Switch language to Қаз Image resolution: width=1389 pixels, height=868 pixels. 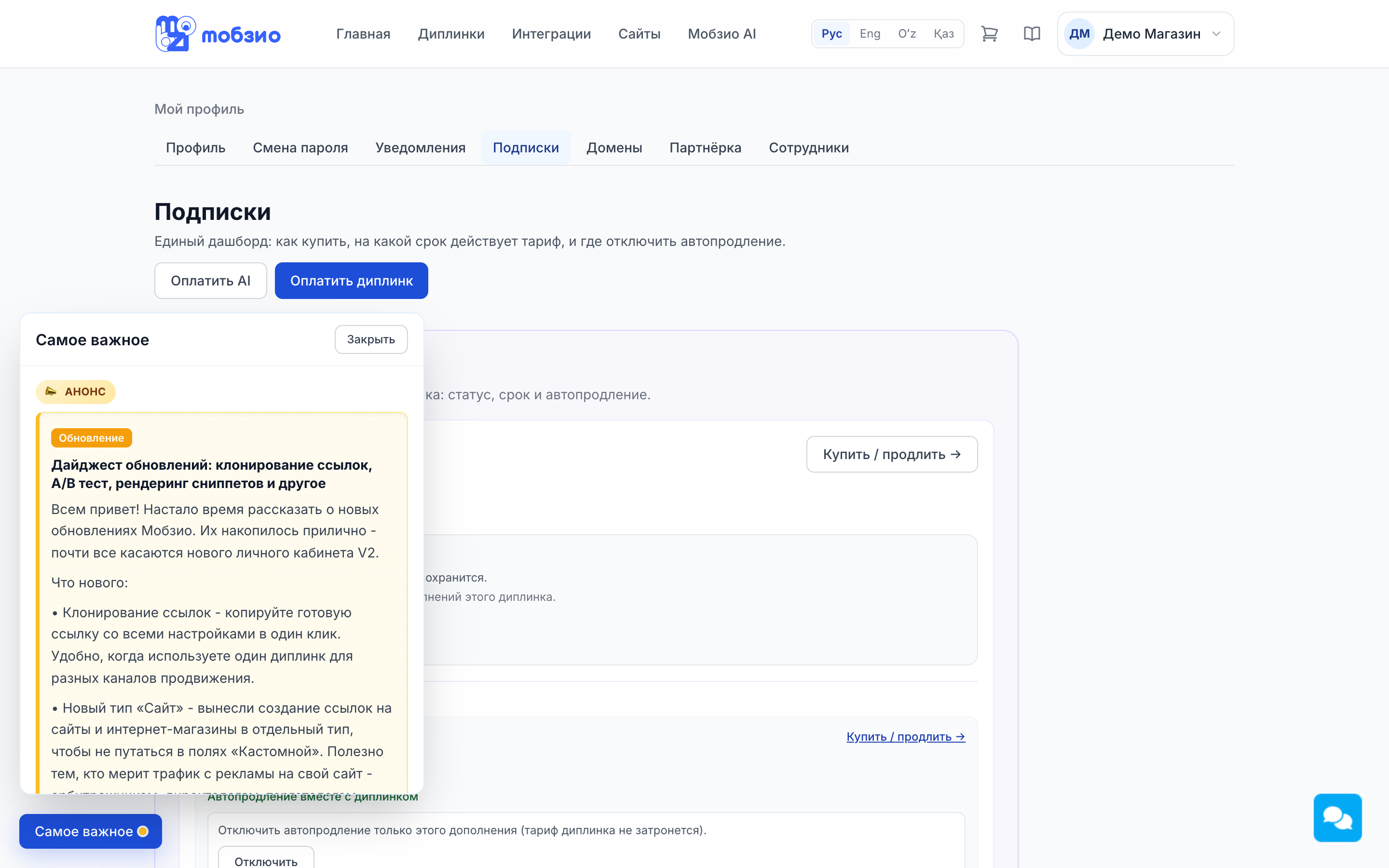[943, 34]
